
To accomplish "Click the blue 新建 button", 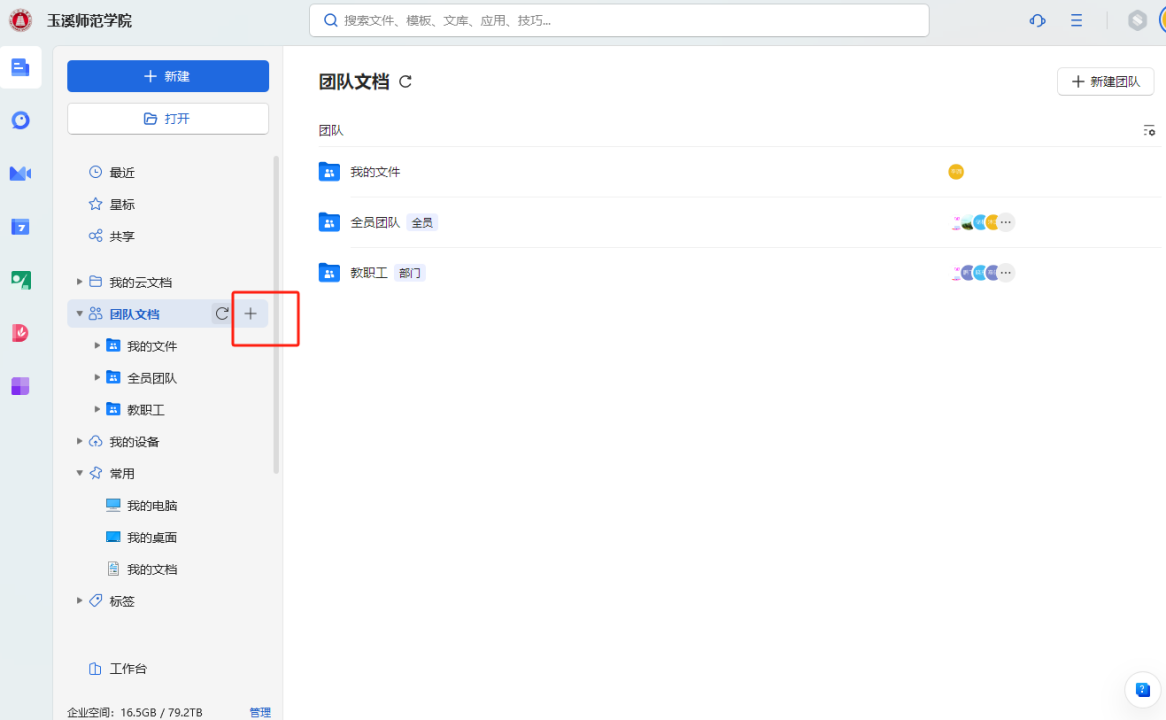I will (168, 76).
